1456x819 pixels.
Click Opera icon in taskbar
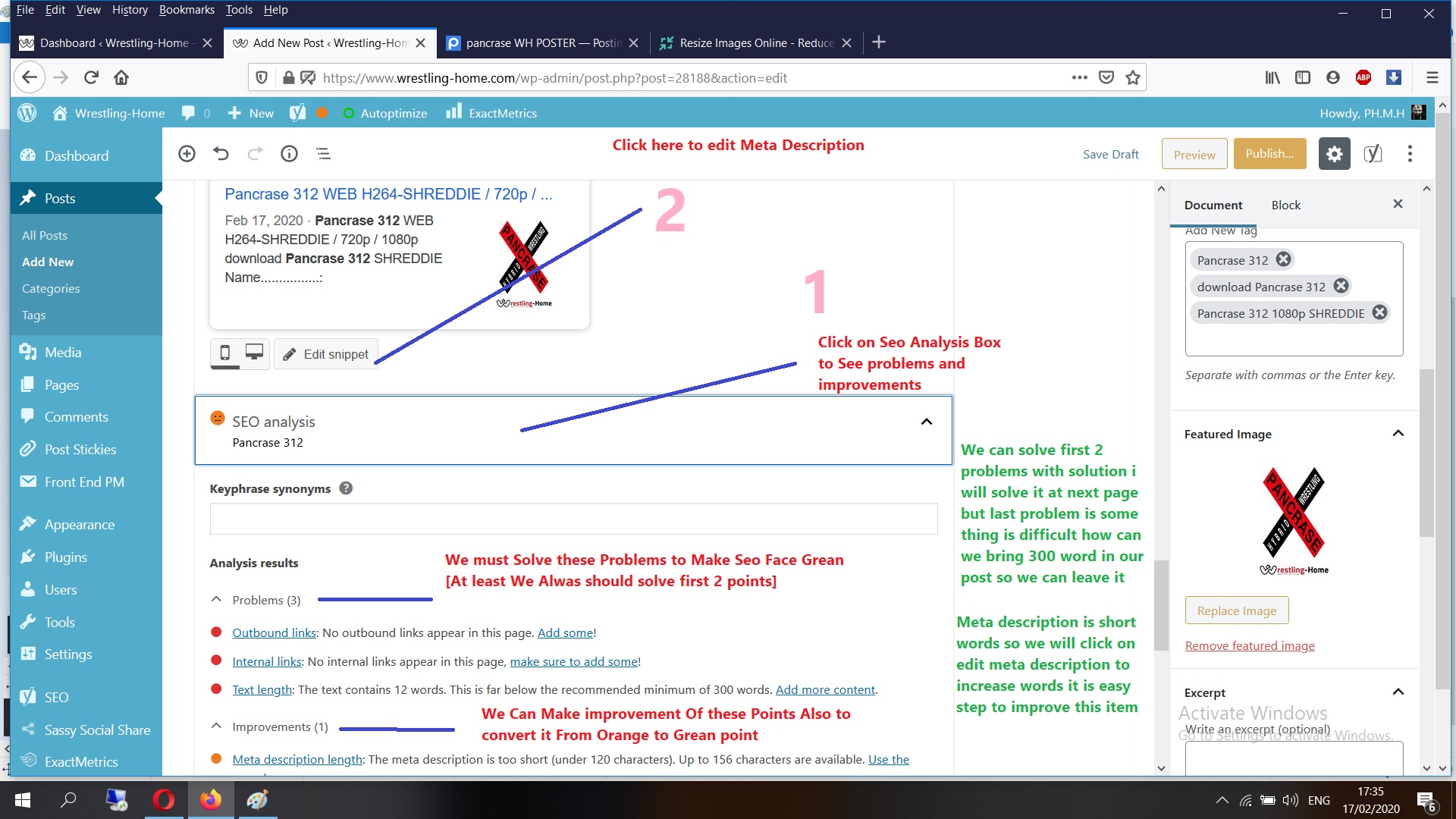point(163,800)
